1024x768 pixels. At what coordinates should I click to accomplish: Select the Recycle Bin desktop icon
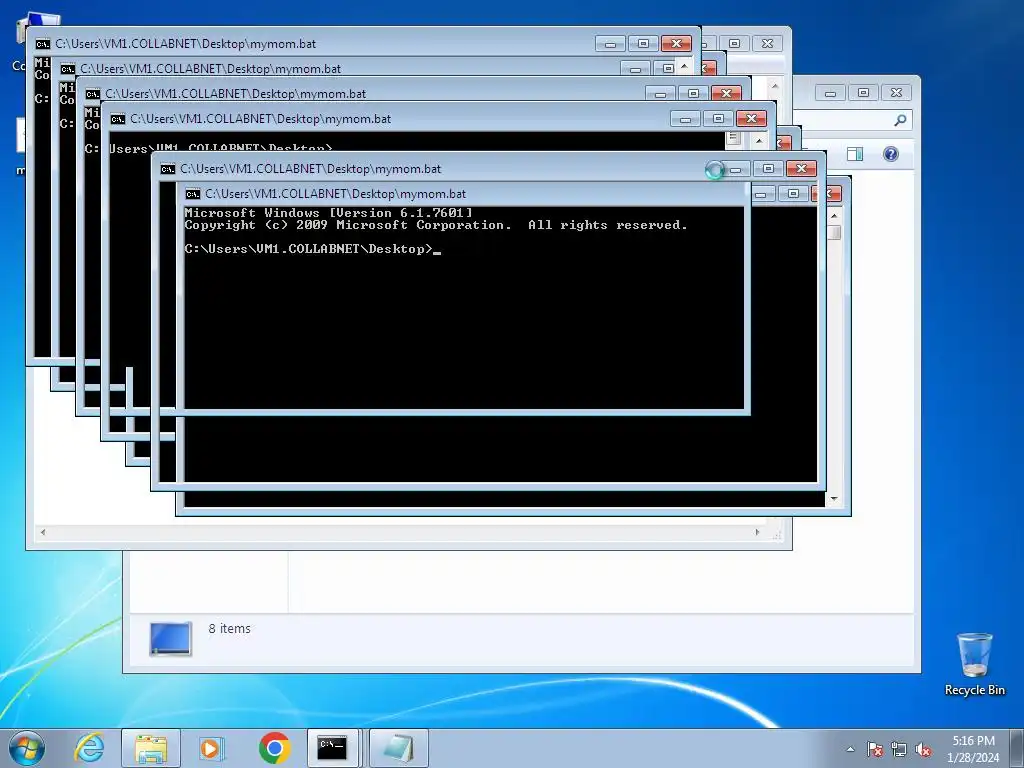974,664
